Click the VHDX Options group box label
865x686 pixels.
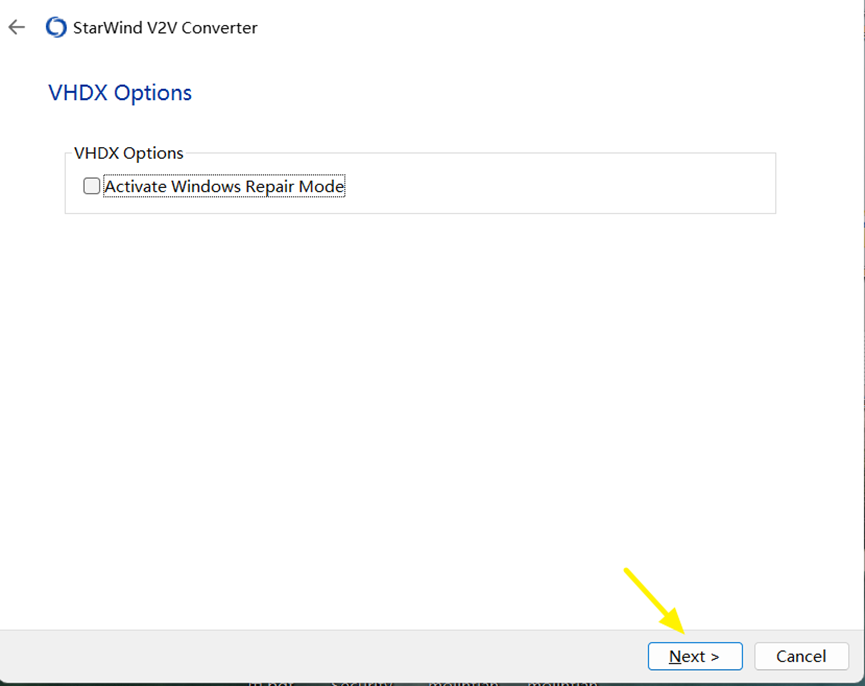point(129,153)
